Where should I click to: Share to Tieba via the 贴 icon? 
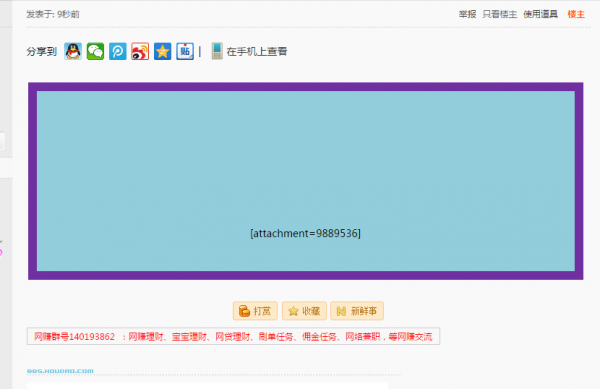coord(185,51)
